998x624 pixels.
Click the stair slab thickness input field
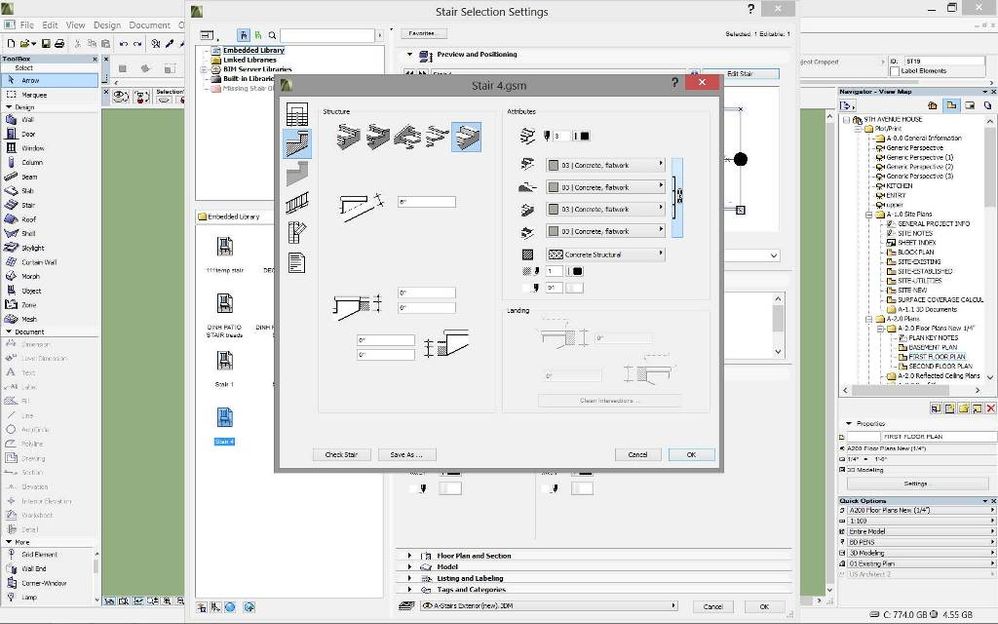click(x=426, y=202)
